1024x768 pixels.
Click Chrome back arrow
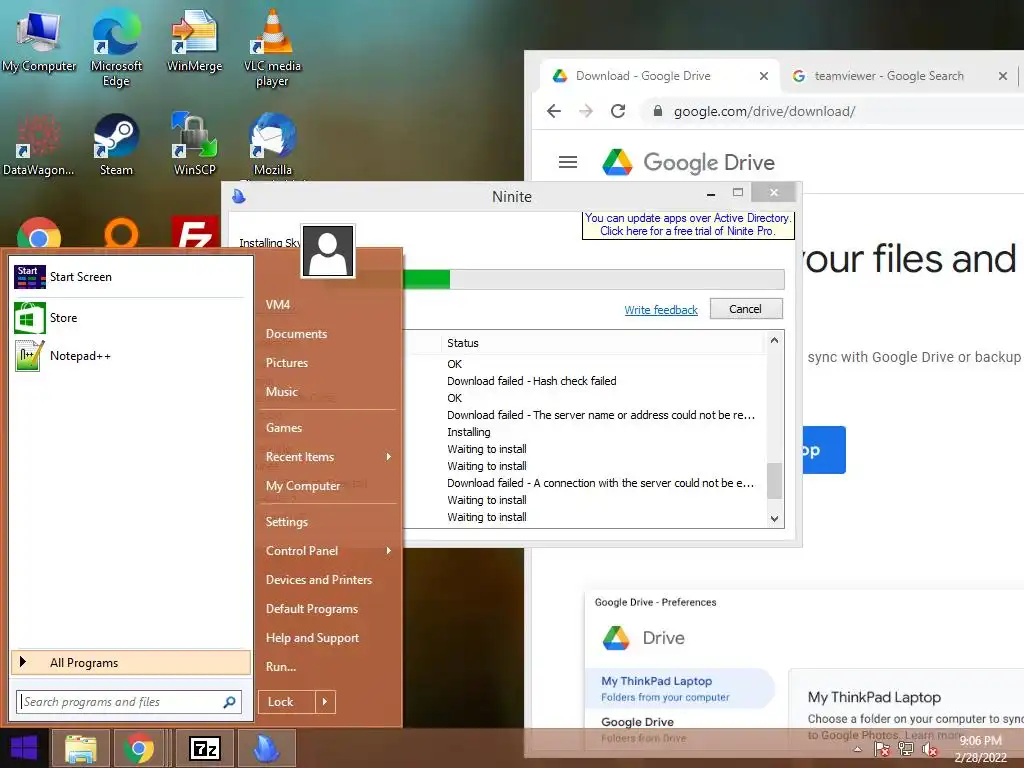[x=554, y=111]
